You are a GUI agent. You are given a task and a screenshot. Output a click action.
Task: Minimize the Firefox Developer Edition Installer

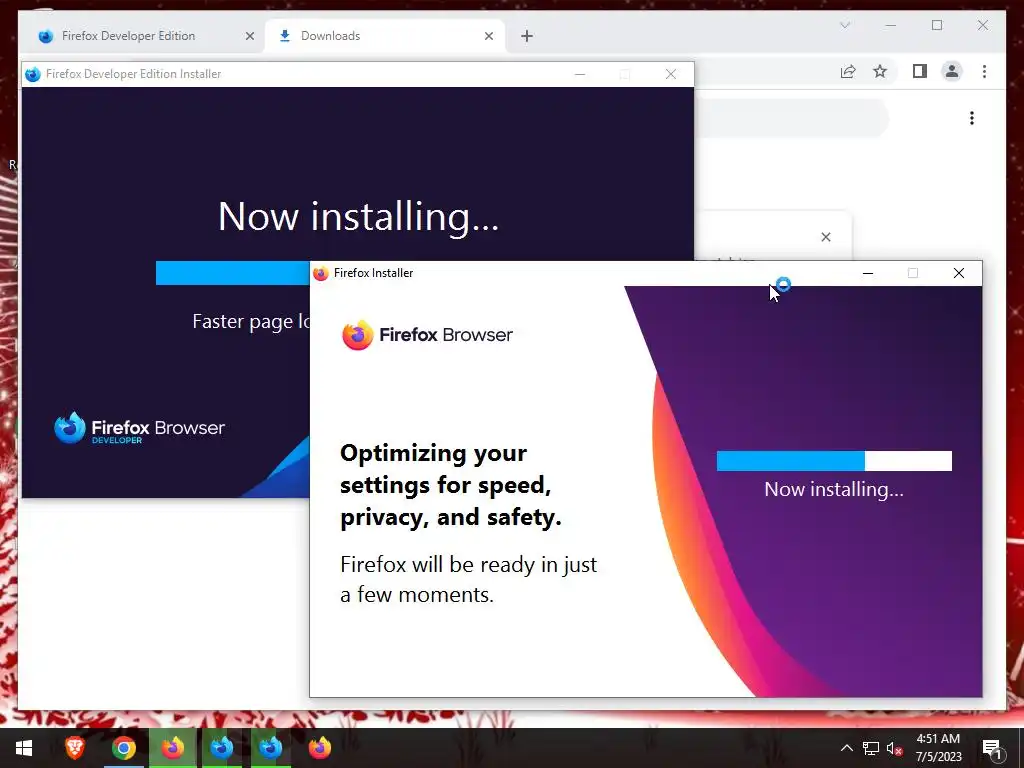579,74
